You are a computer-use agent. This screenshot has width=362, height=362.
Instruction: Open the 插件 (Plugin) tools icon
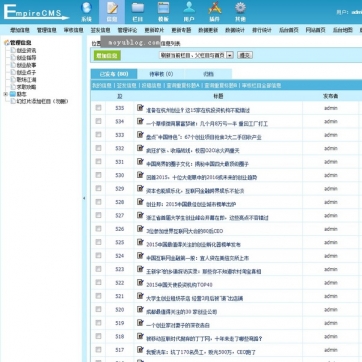(215, 12)
